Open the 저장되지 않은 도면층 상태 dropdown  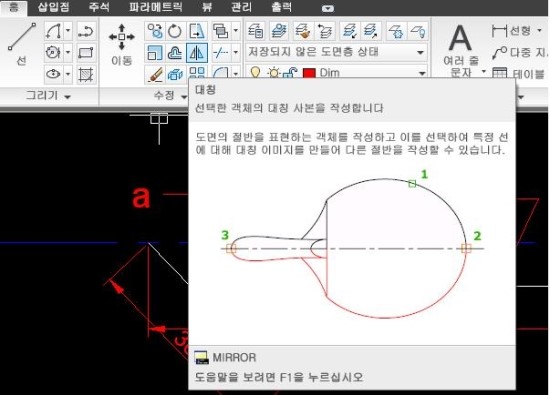pos(337,53)
